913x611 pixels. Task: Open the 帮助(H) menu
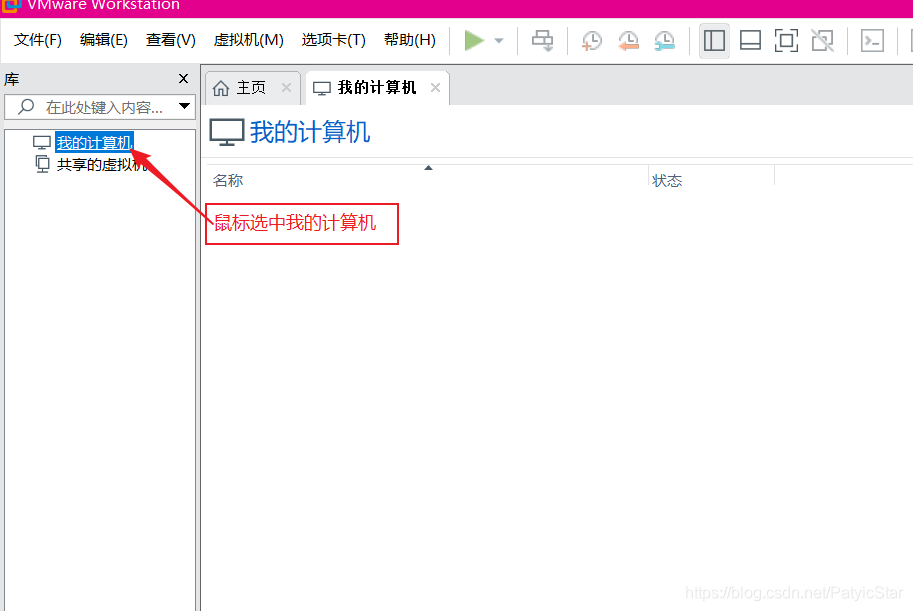(x=410, y=40)
